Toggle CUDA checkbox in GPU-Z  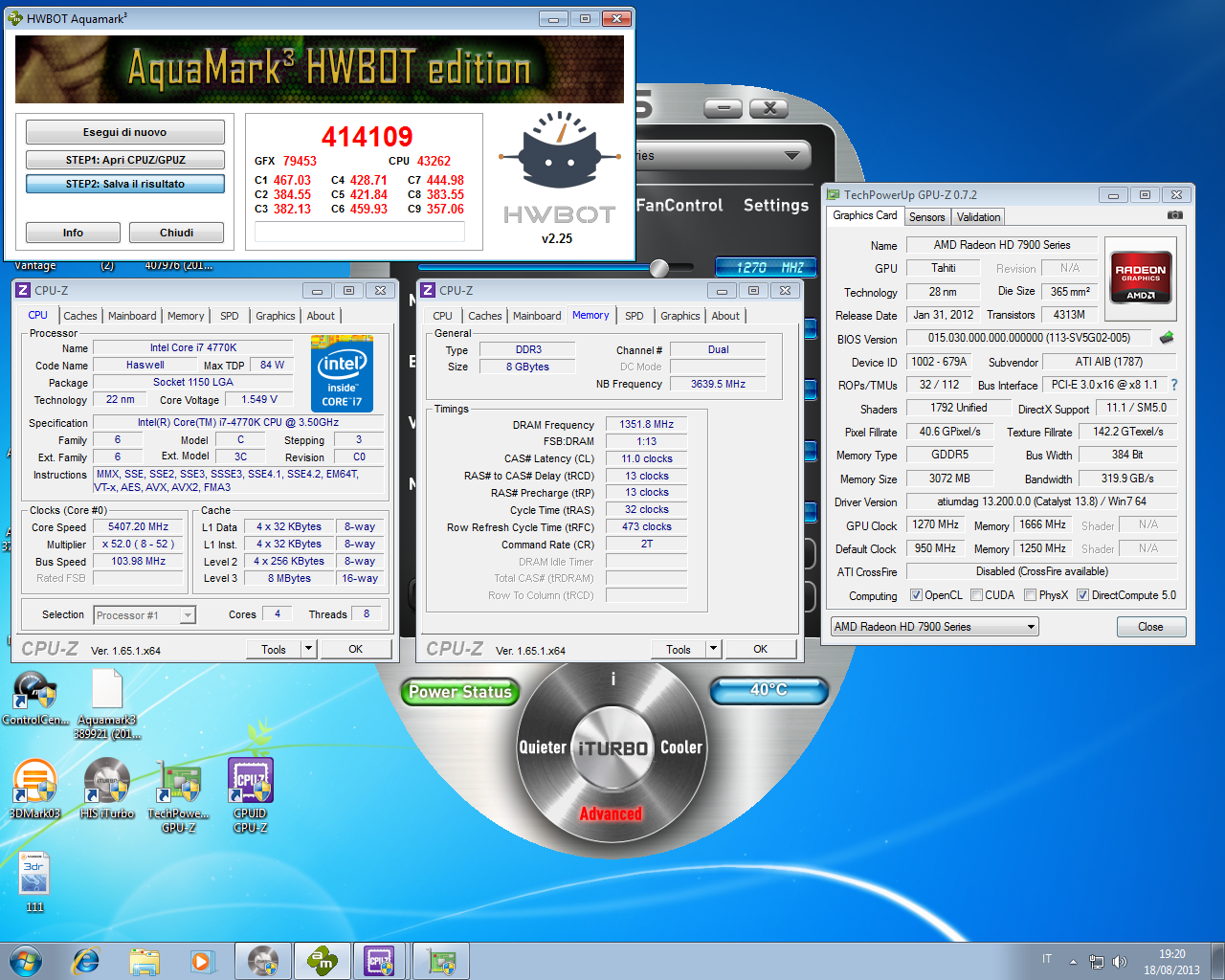click(x=976, y=595)
